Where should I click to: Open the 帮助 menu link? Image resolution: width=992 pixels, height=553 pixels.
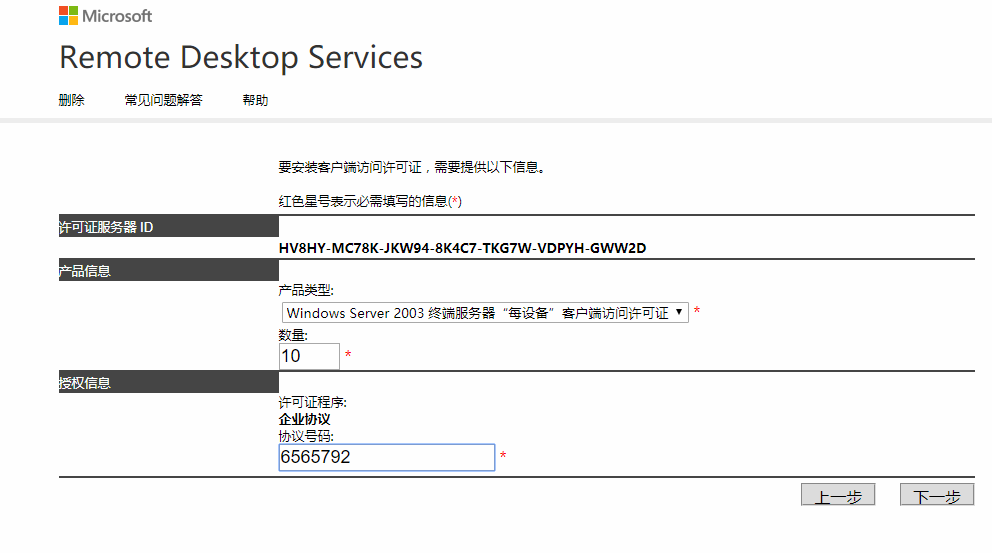[x=255, y=100]
